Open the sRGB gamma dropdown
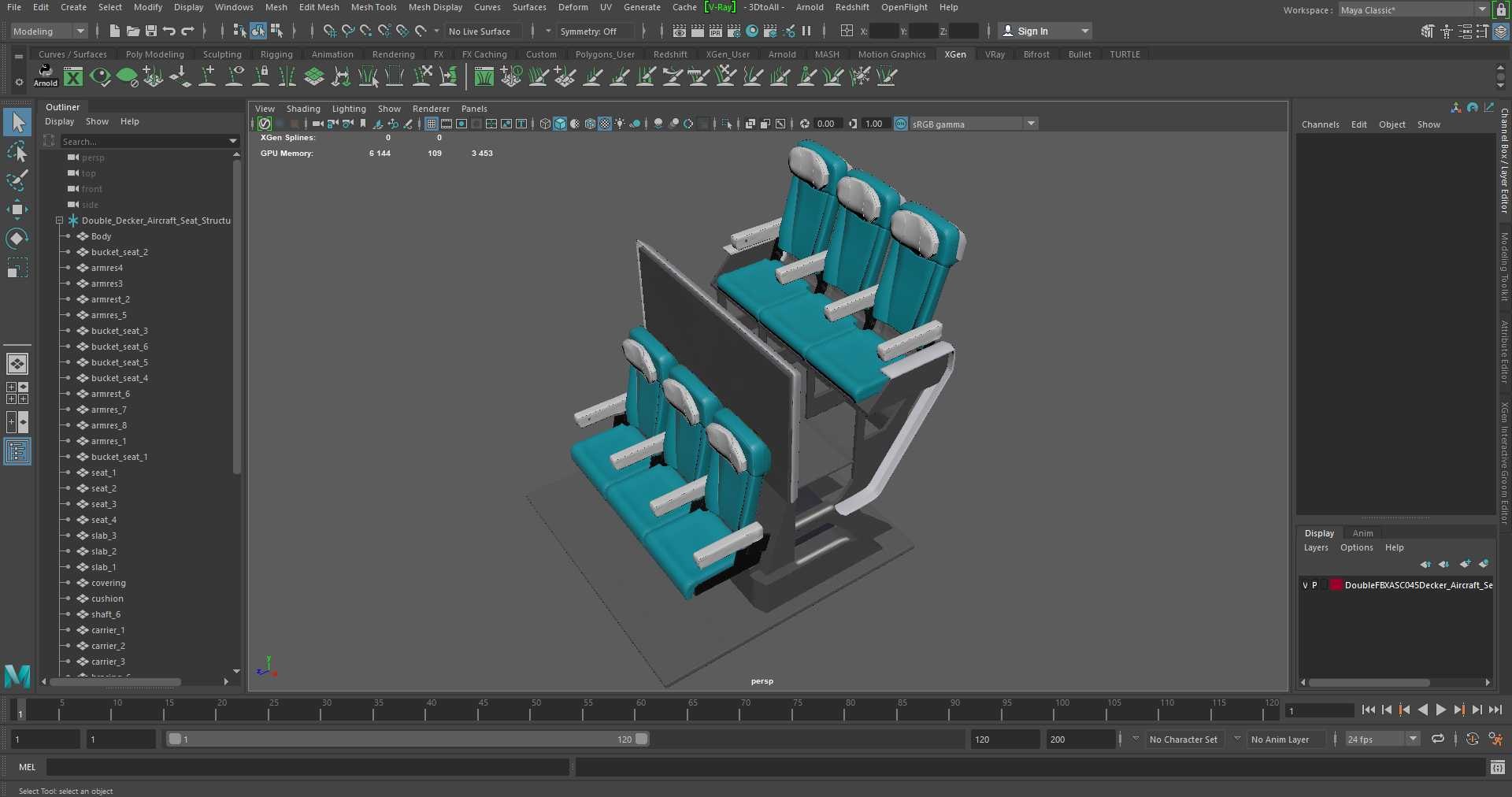The height and width of the screenshot is (797, 1512). coord(1031,124)
